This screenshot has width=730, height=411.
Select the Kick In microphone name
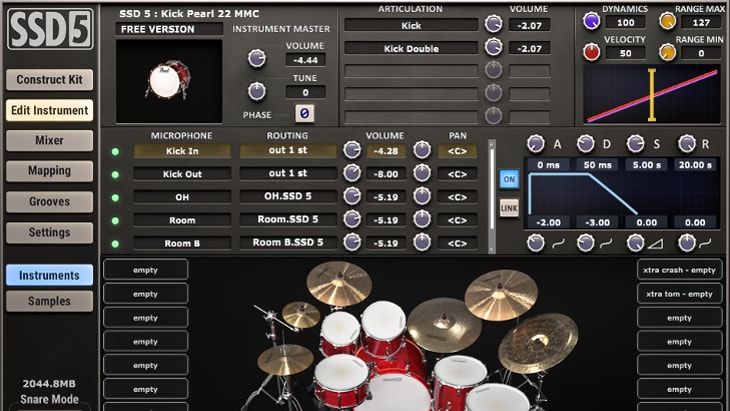click(x=182, y=151)
